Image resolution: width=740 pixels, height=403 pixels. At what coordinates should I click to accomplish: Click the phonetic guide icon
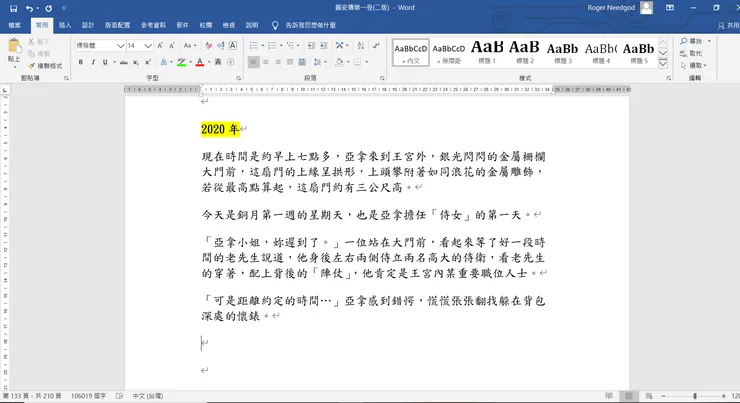(220, 45)
